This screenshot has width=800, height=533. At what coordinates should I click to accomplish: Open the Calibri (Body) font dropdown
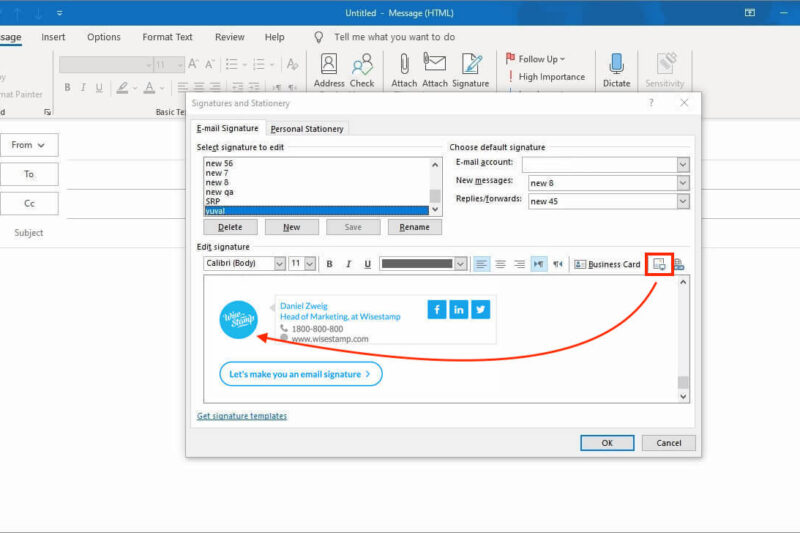278,264
